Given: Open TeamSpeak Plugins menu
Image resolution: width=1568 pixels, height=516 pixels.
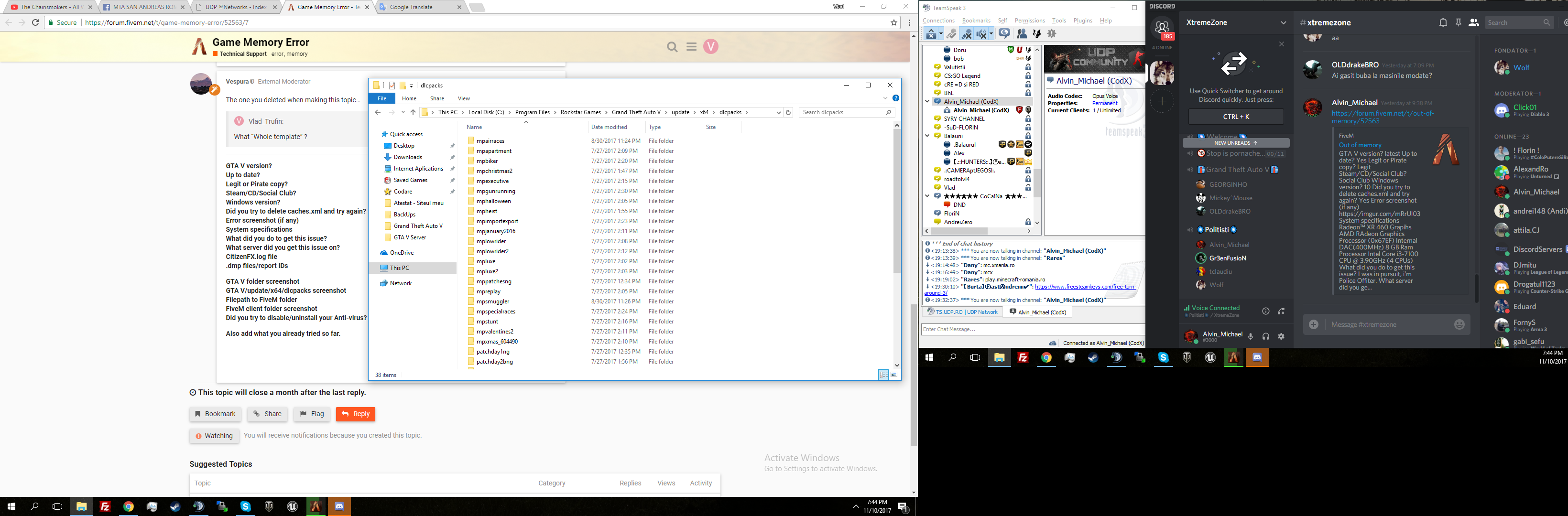Looking at the screenshot, I should click(1083, 21).
